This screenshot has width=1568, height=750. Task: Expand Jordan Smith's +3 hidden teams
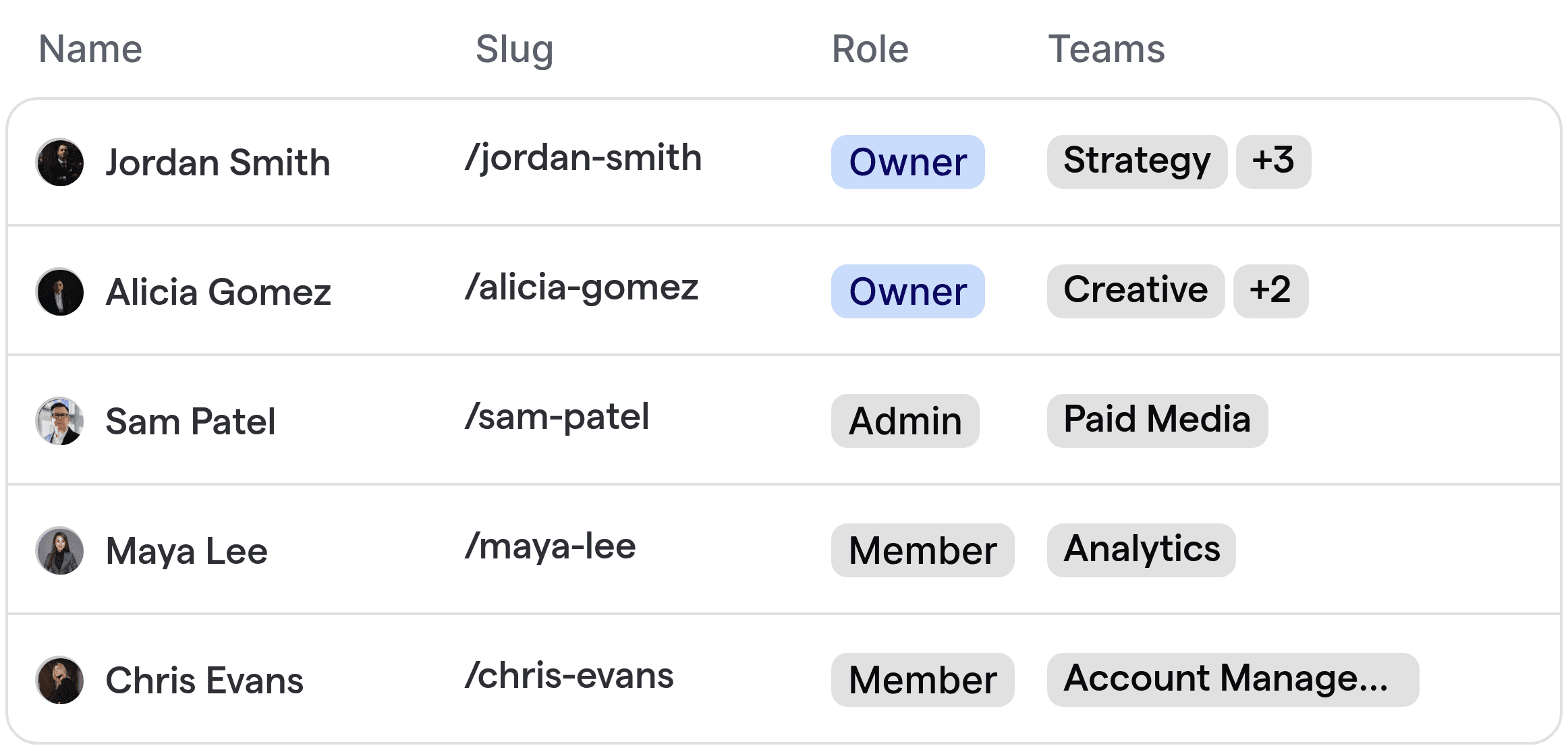[1274, 161]
